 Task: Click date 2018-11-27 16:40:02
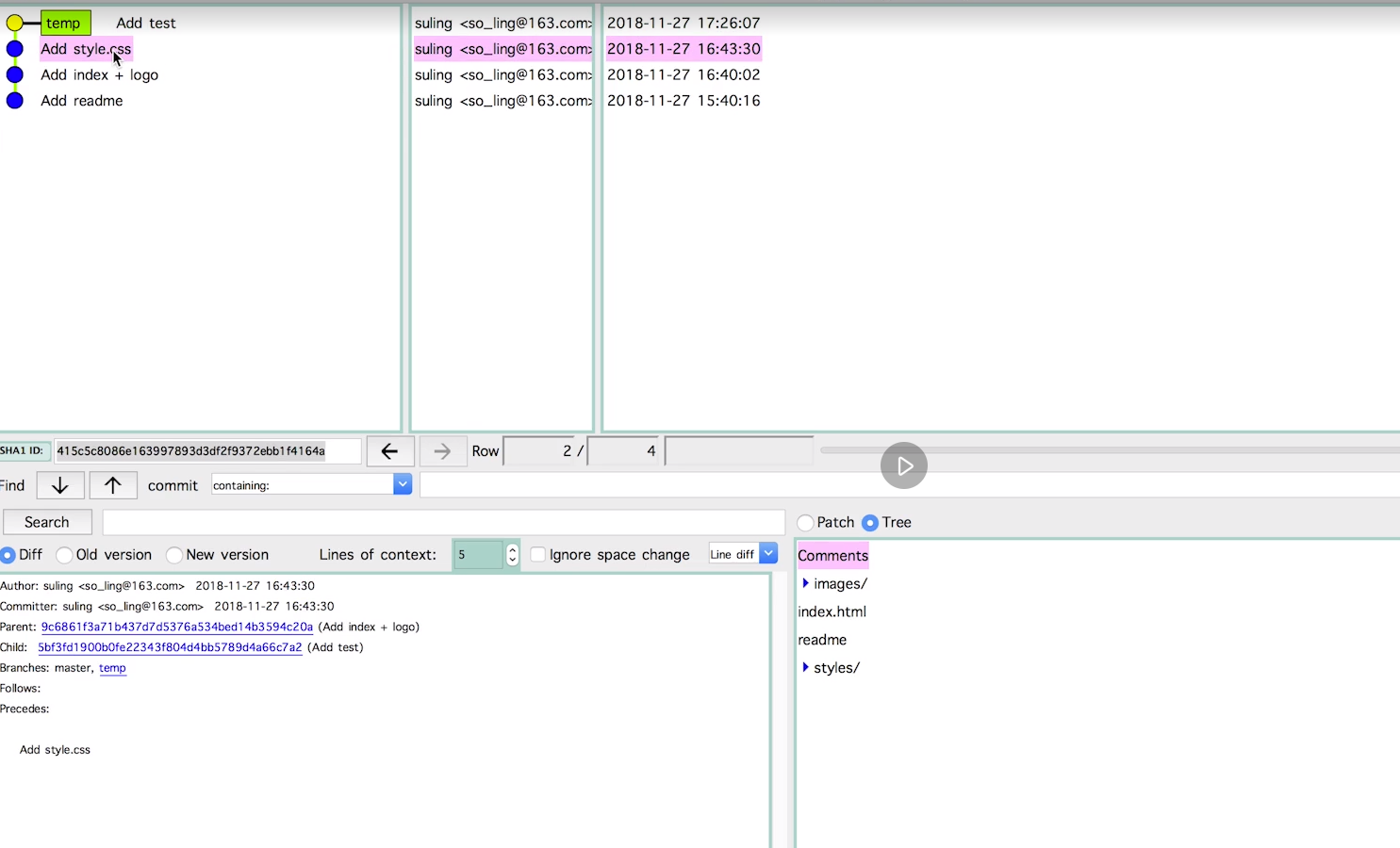click(x=684, y=74)
